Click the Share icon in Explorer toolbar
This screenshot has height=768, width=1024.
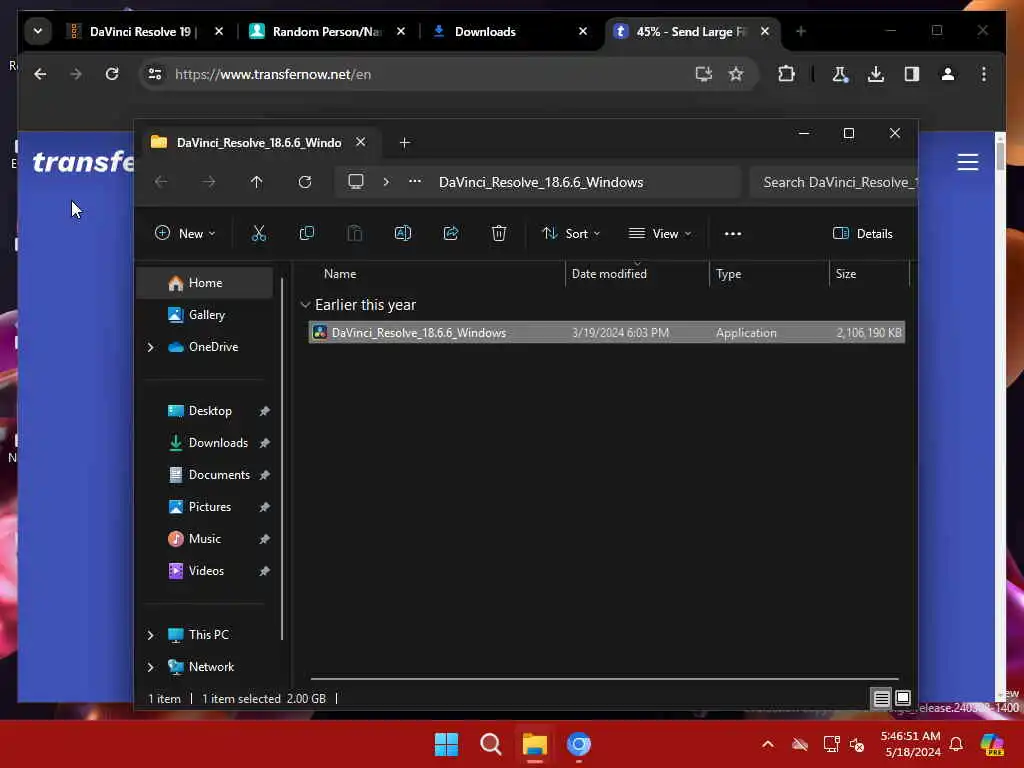[x=451, y=233]
